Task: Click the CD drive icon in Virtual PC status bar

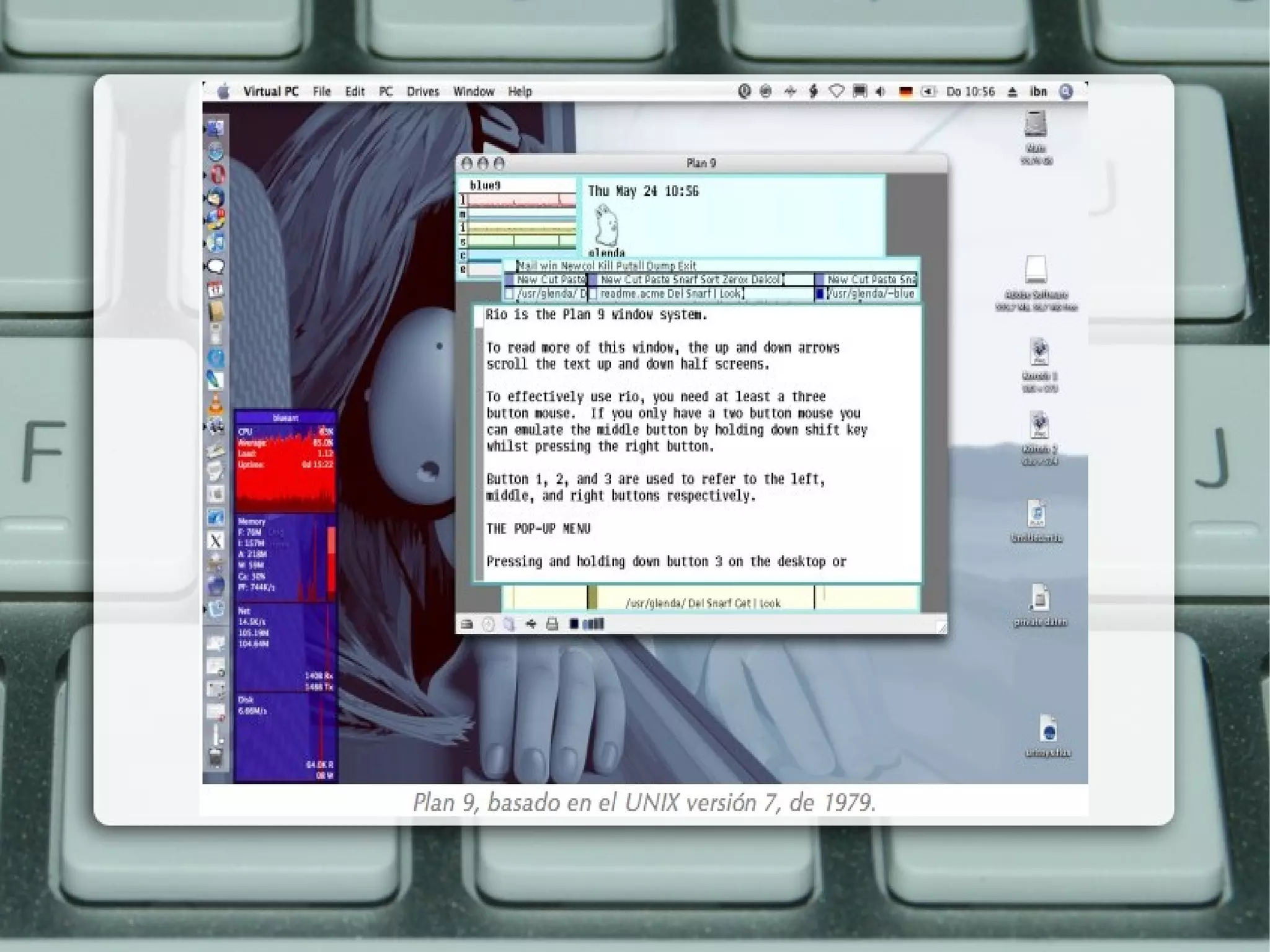Action: point(488,624)
